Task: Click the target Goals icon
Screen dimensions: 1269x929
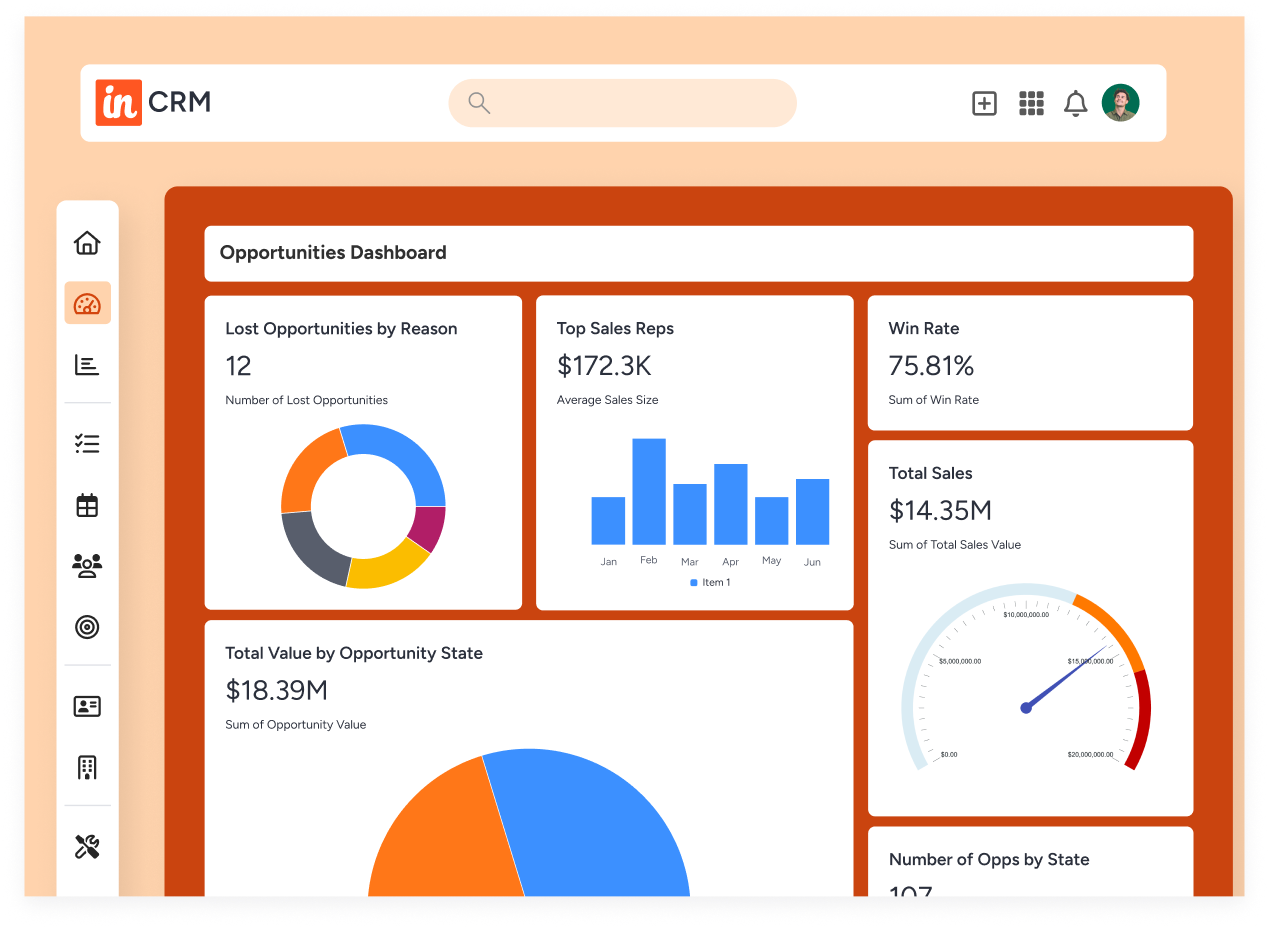Action: click(87, 627)
